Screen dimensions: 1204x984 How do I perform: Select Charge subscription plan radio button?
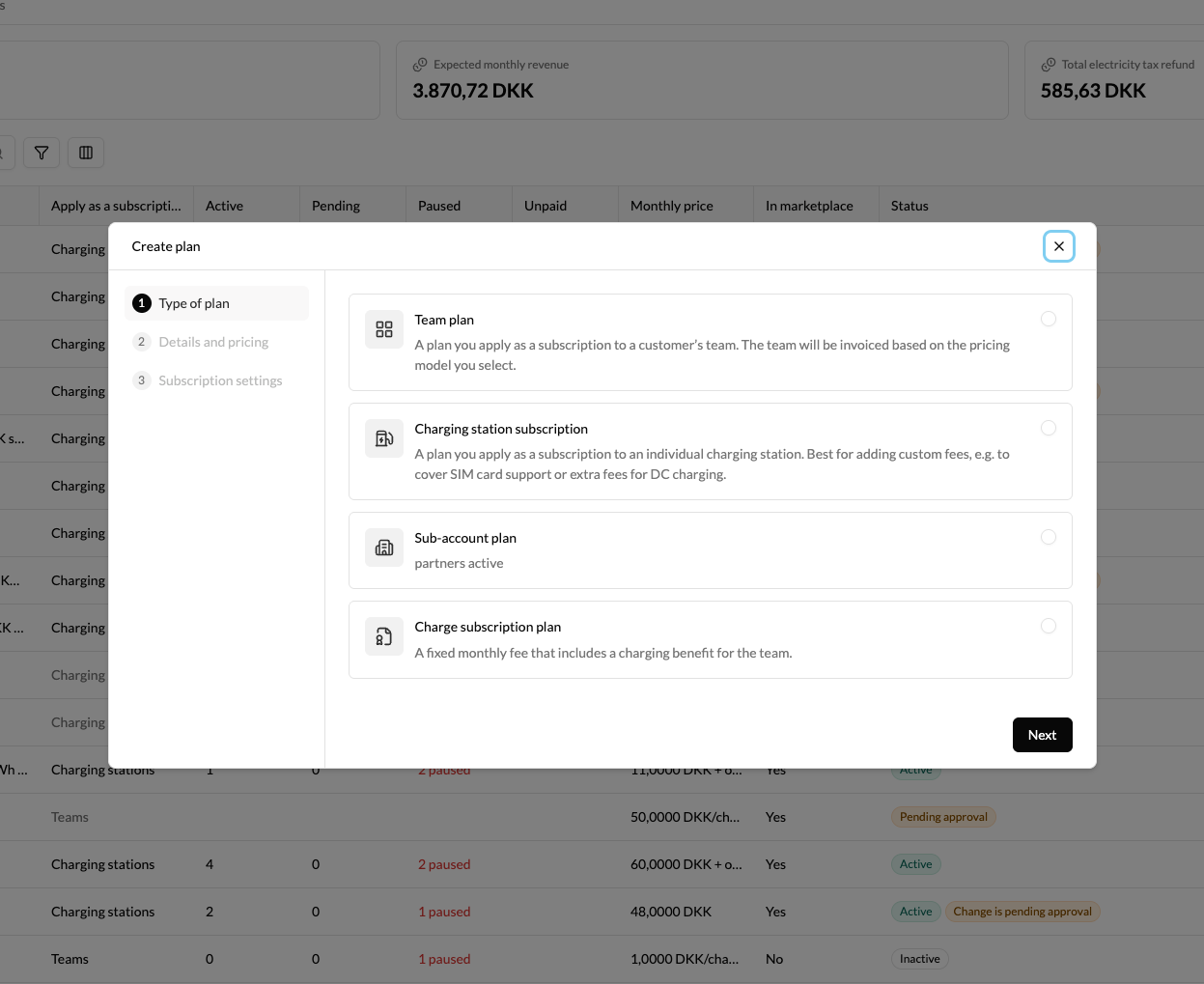[x=1049, y=626]
